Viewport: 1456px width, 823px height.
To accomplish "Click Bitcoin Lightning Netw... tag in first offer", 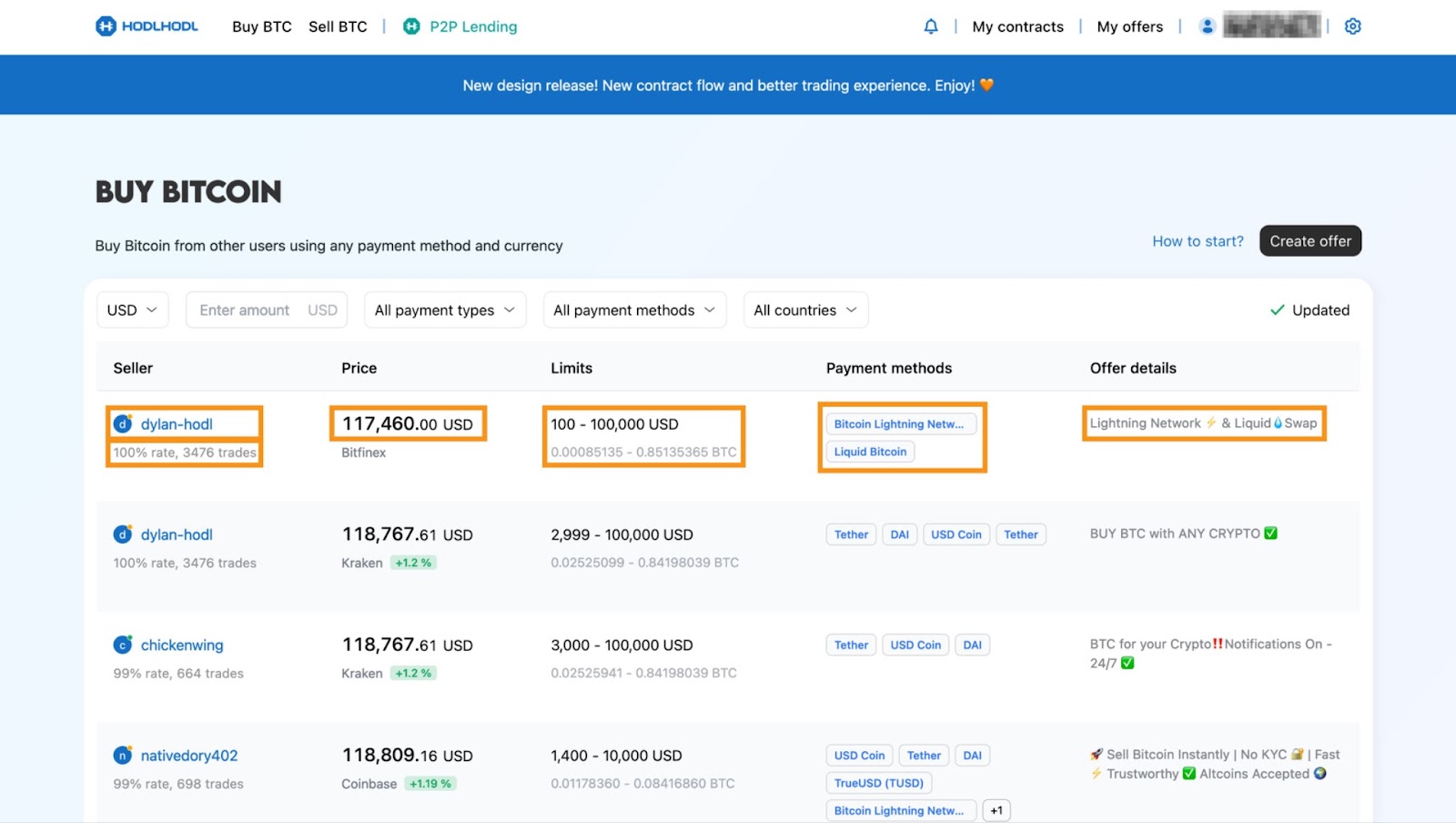I will 901,424.
